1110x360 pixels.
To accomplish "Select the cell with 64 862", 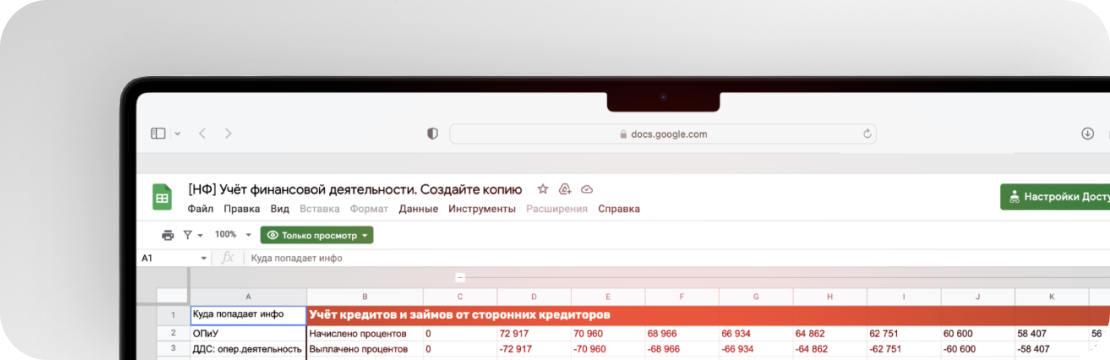I will tap(830, 333).
